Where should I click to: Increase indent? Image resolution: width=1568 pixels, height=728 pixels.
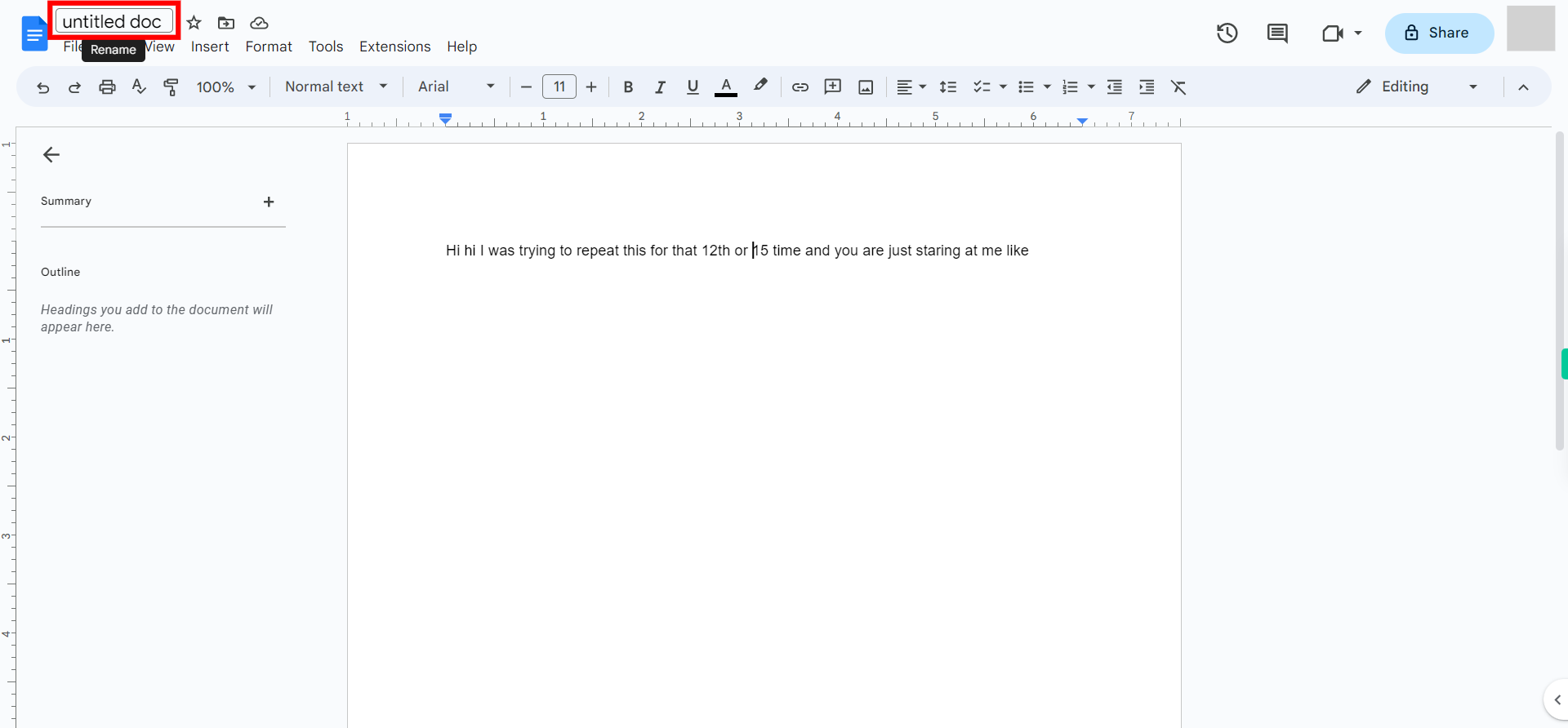tap(1147, 87)
